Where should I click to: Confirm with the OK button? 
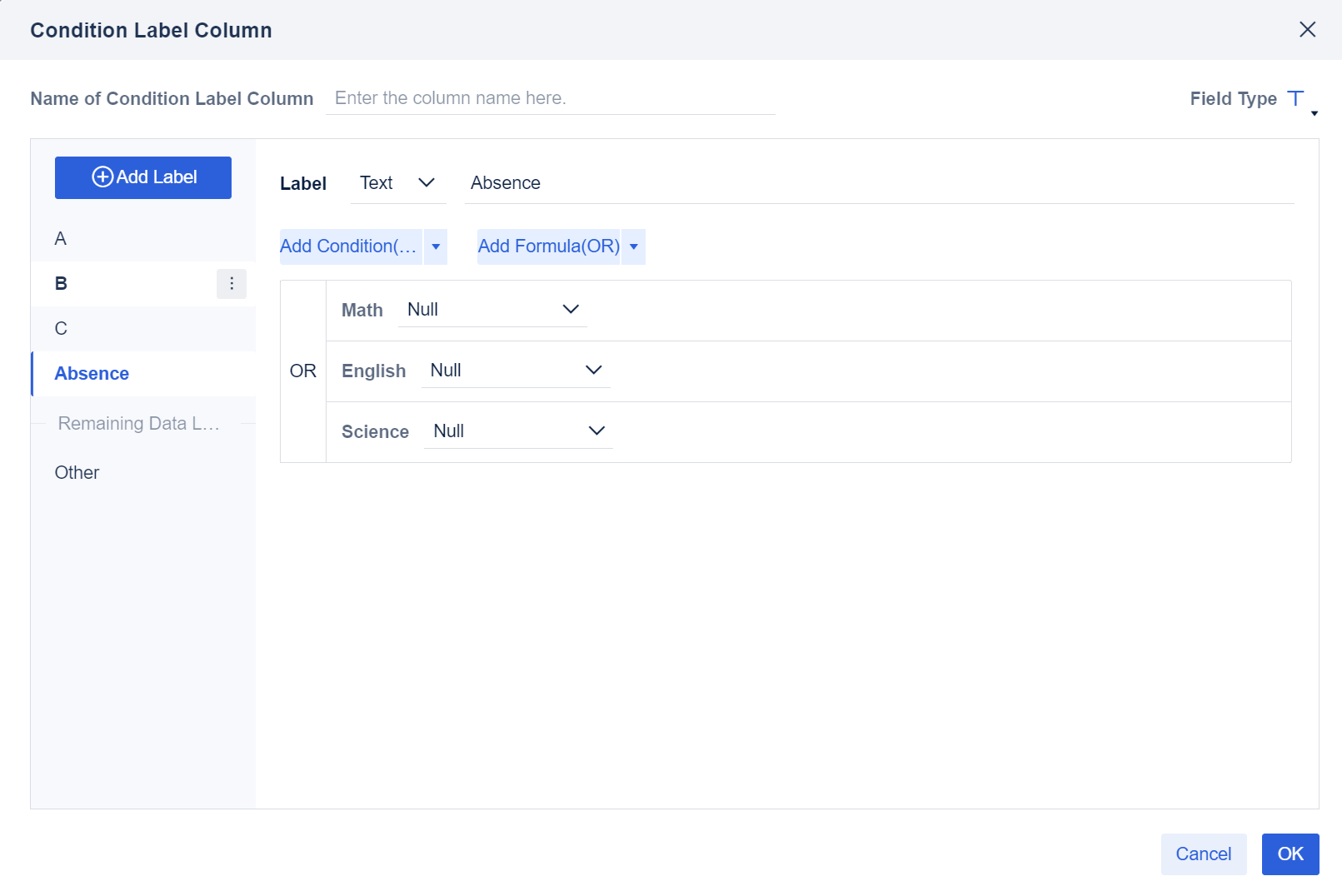pos(1290,854)
